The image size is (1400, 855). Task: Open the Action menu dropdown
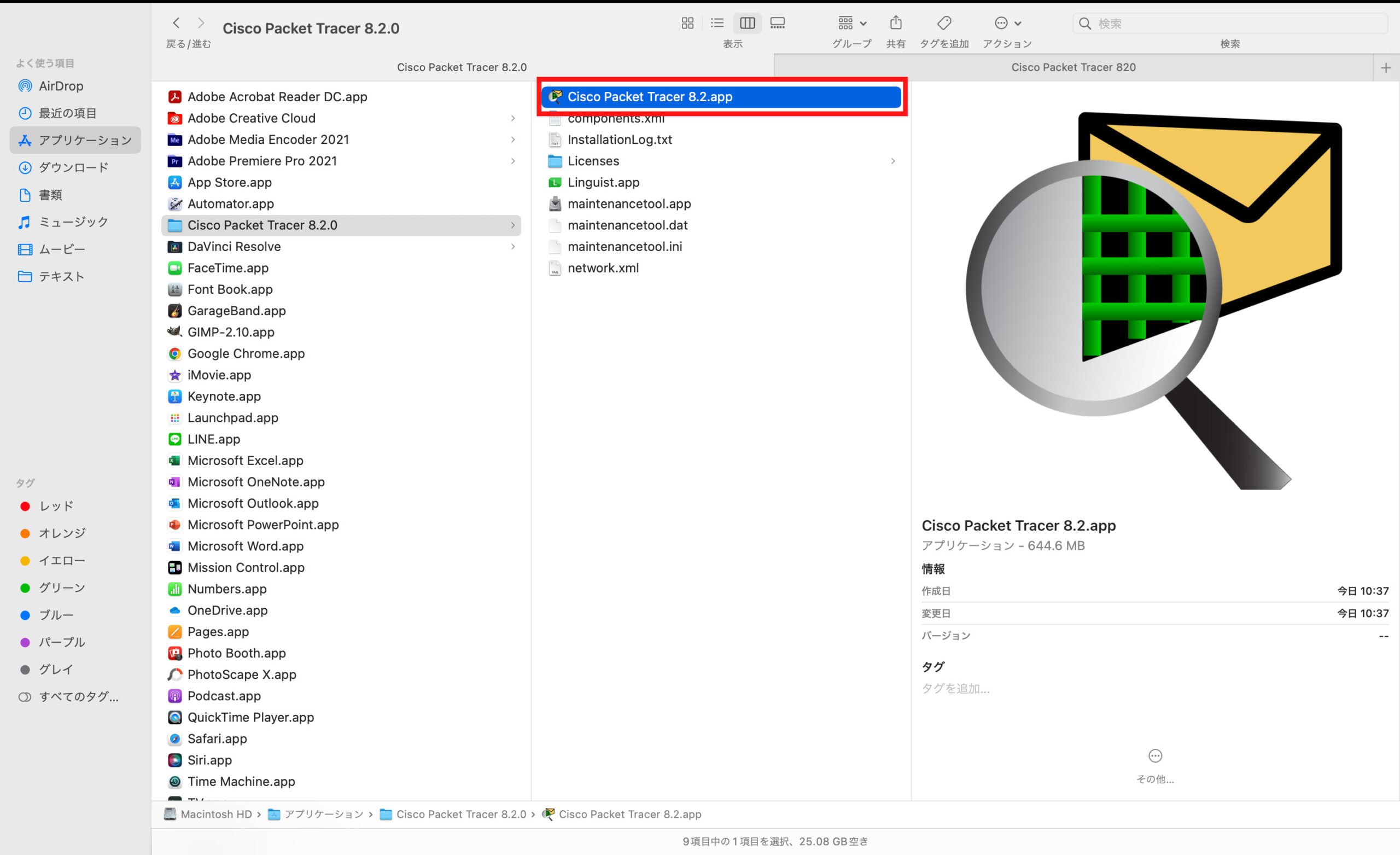click(1007, 24)
